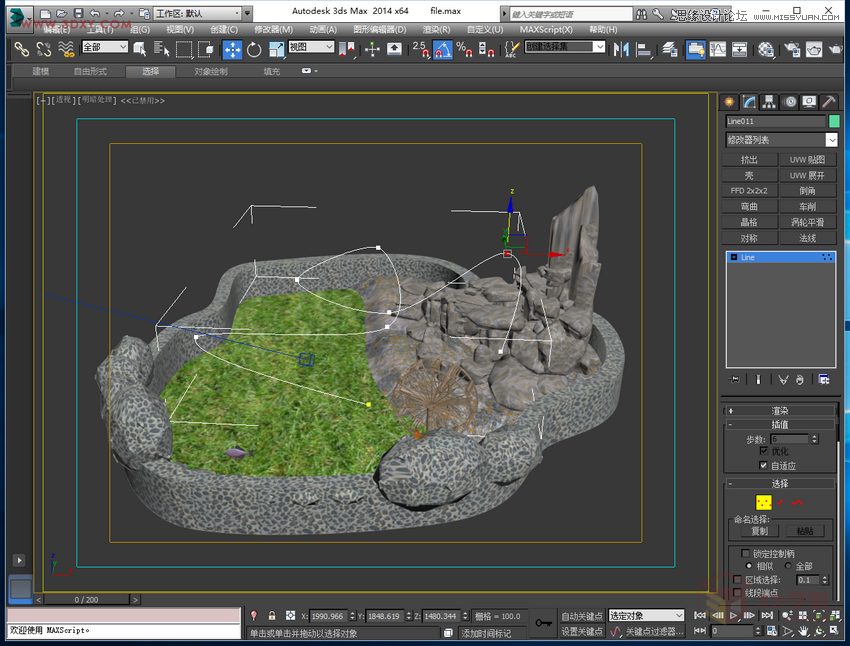Open the 修改器列表 dropdown

(782, 140)
